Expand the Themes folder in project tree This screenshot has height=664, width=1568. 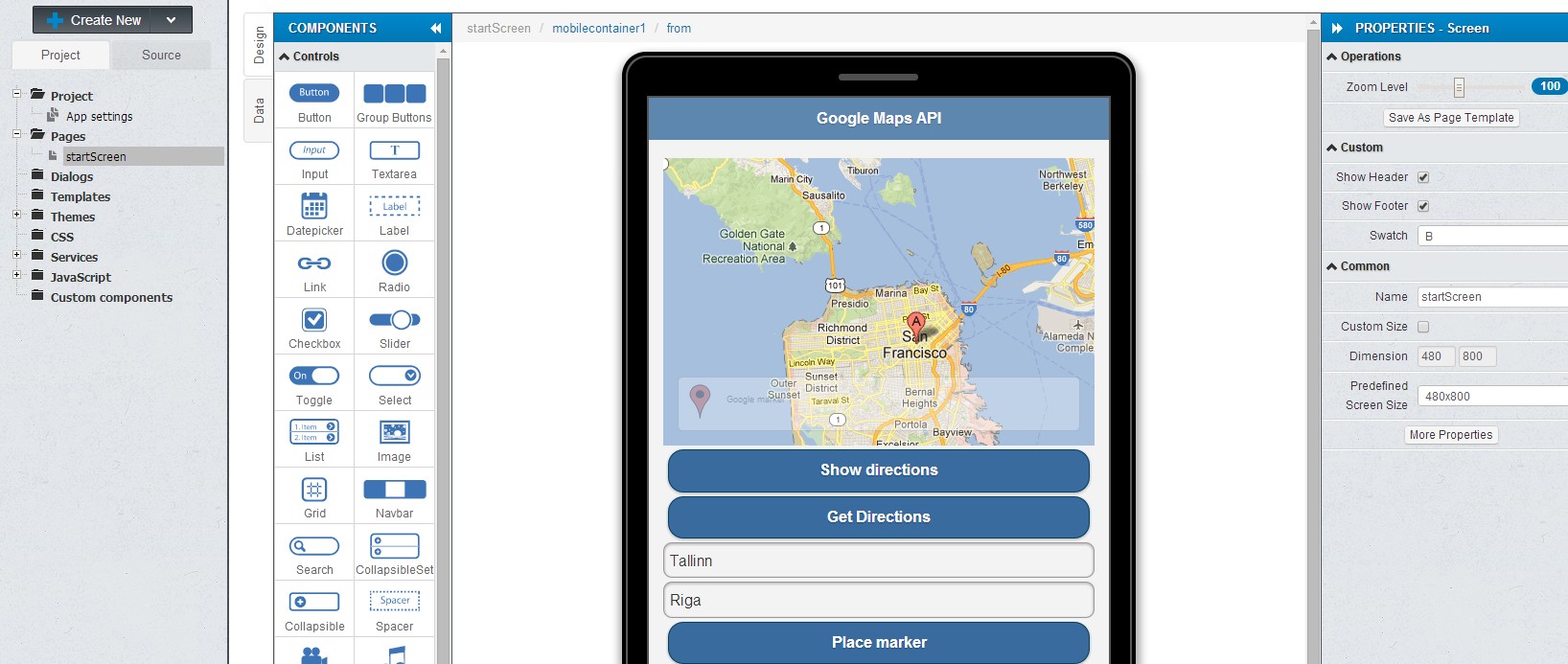pyautogui.click(x=16, y=215)
